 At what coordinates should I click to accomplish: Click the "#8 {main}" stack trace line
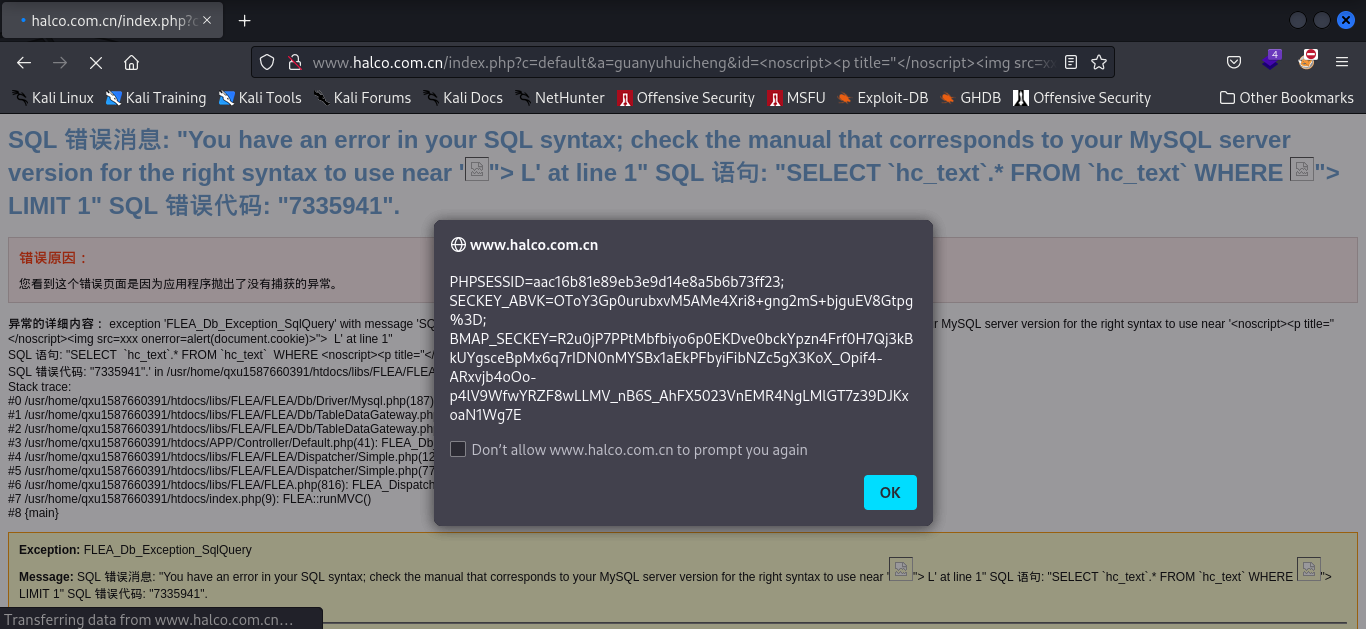[33, 513]
